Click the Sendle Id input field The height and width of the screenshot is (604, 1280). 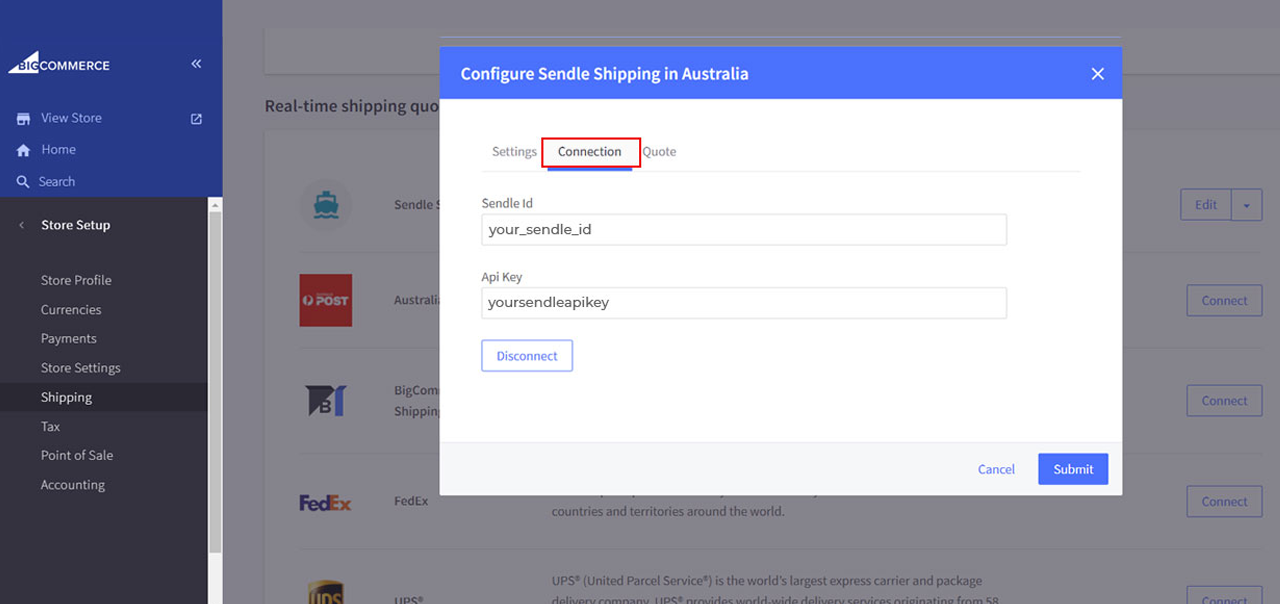point(743,229)
